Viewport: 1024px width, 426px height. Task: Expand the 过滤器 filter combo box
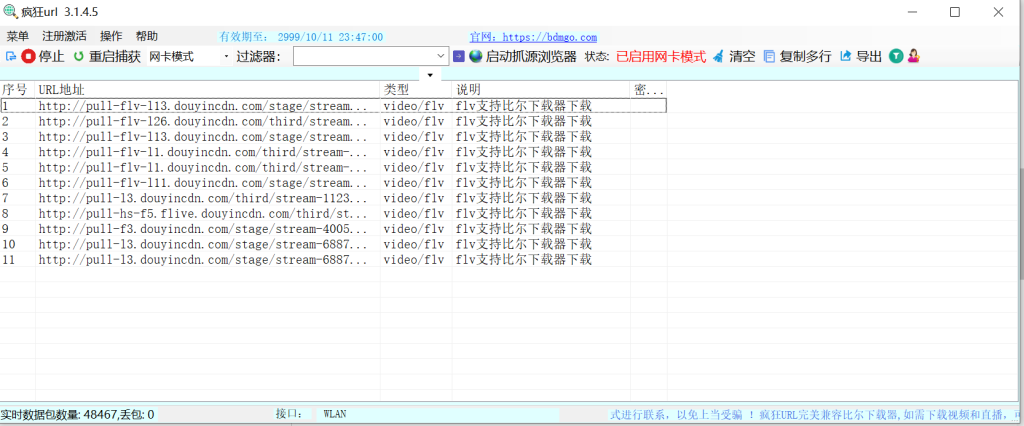[x=441, y=56]
